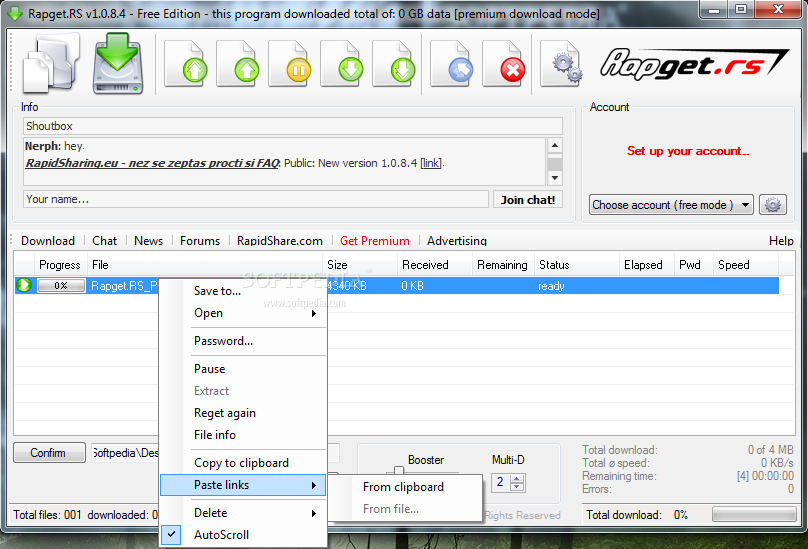Image resolution: width=808 pixels, height=549 pixels.
Task: Click the move-to-bottom double down arrow icon
Action: point(394,63)
